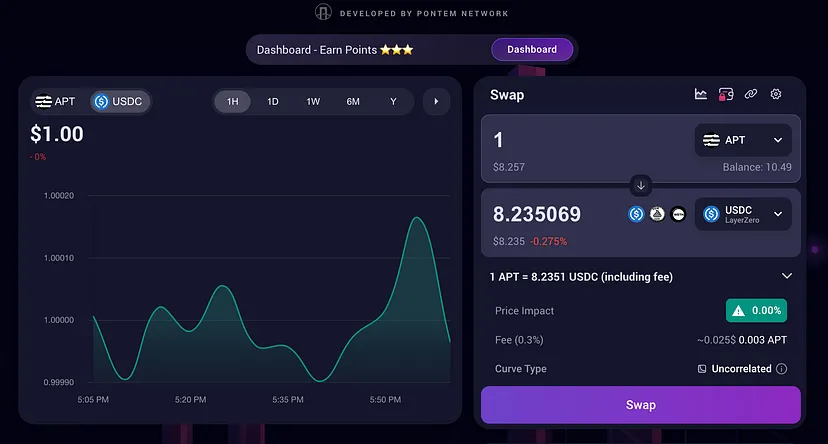
Task: Open the APT token dropdown
Action: tap(742, 140)
